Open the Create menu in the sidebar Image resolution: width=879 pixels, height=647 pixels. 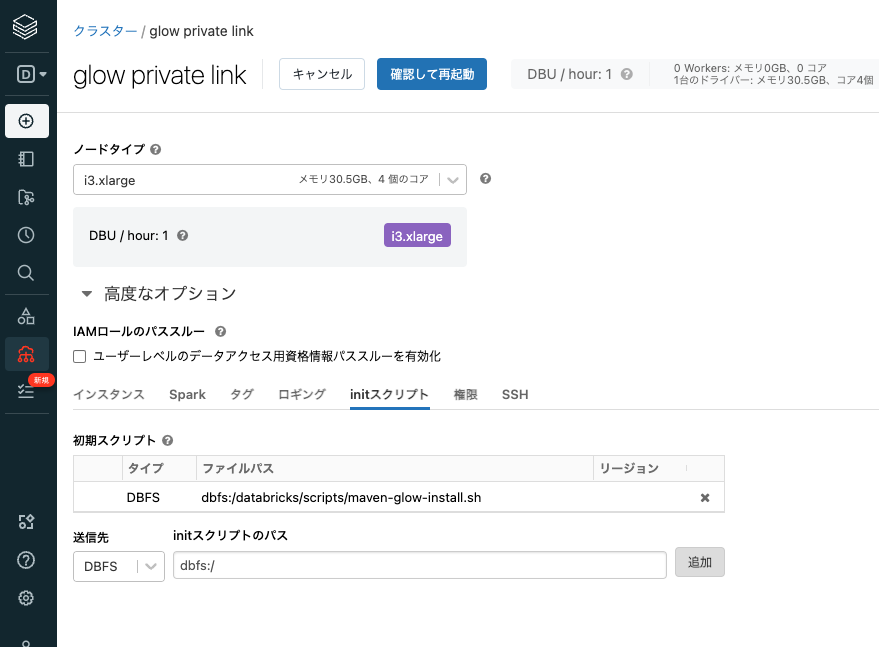coord(27,121)
